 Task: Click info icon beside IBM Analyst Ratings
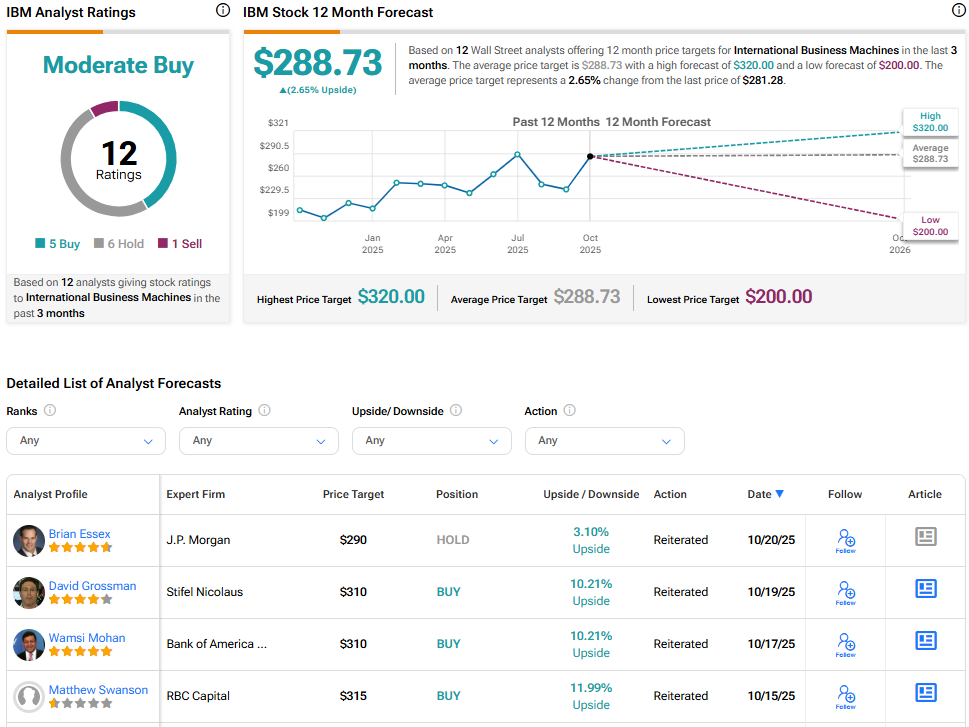pyautogui.click(x=222, y=11)
